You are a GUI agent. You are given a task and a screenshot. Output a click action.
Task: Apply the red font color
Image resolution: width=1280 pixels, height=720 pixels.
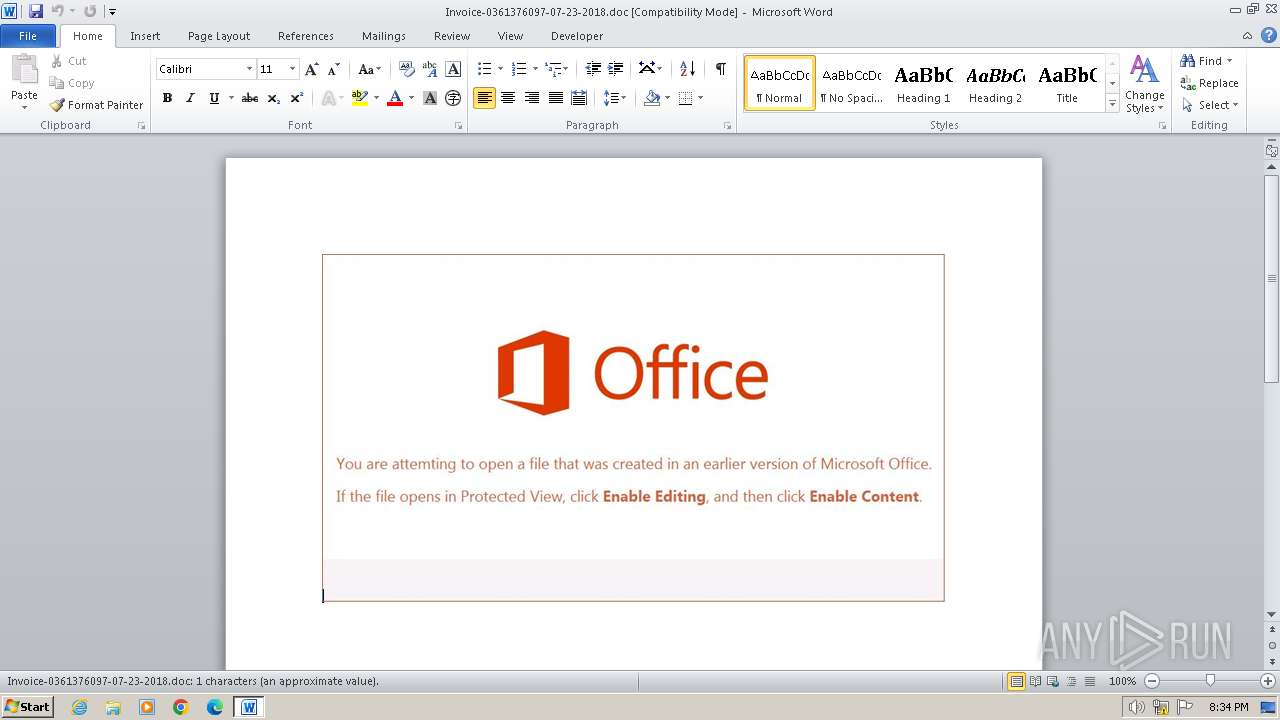tap(395, 98)
